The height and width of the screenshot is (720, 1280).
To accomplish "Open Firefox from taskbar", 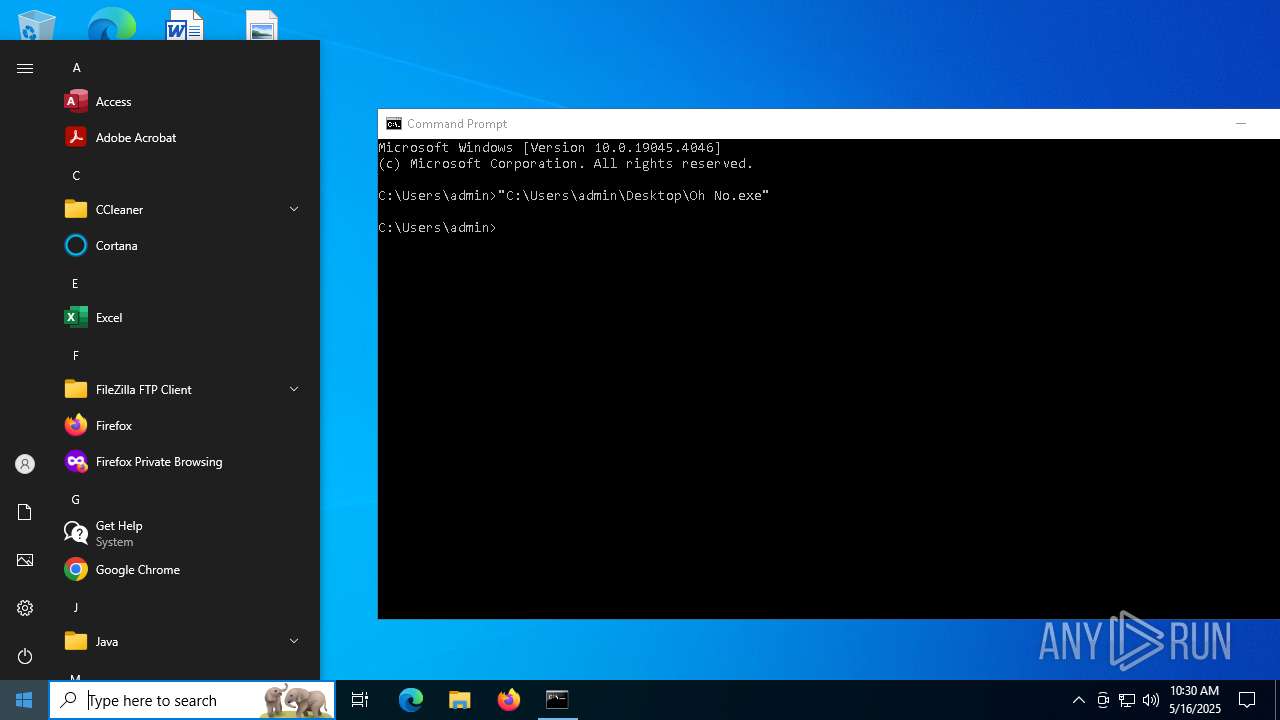I will coord(509,700).
